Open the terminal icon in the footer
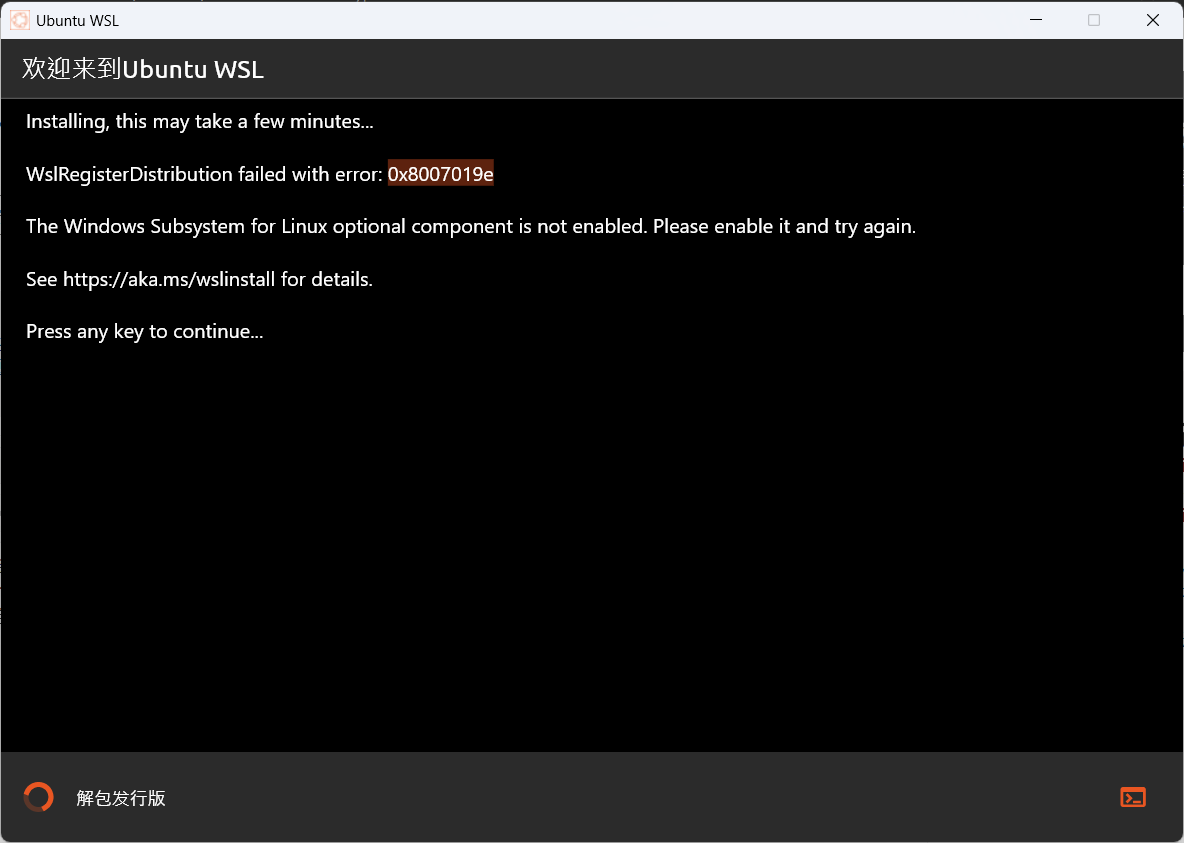 (x=1132, y=797)
